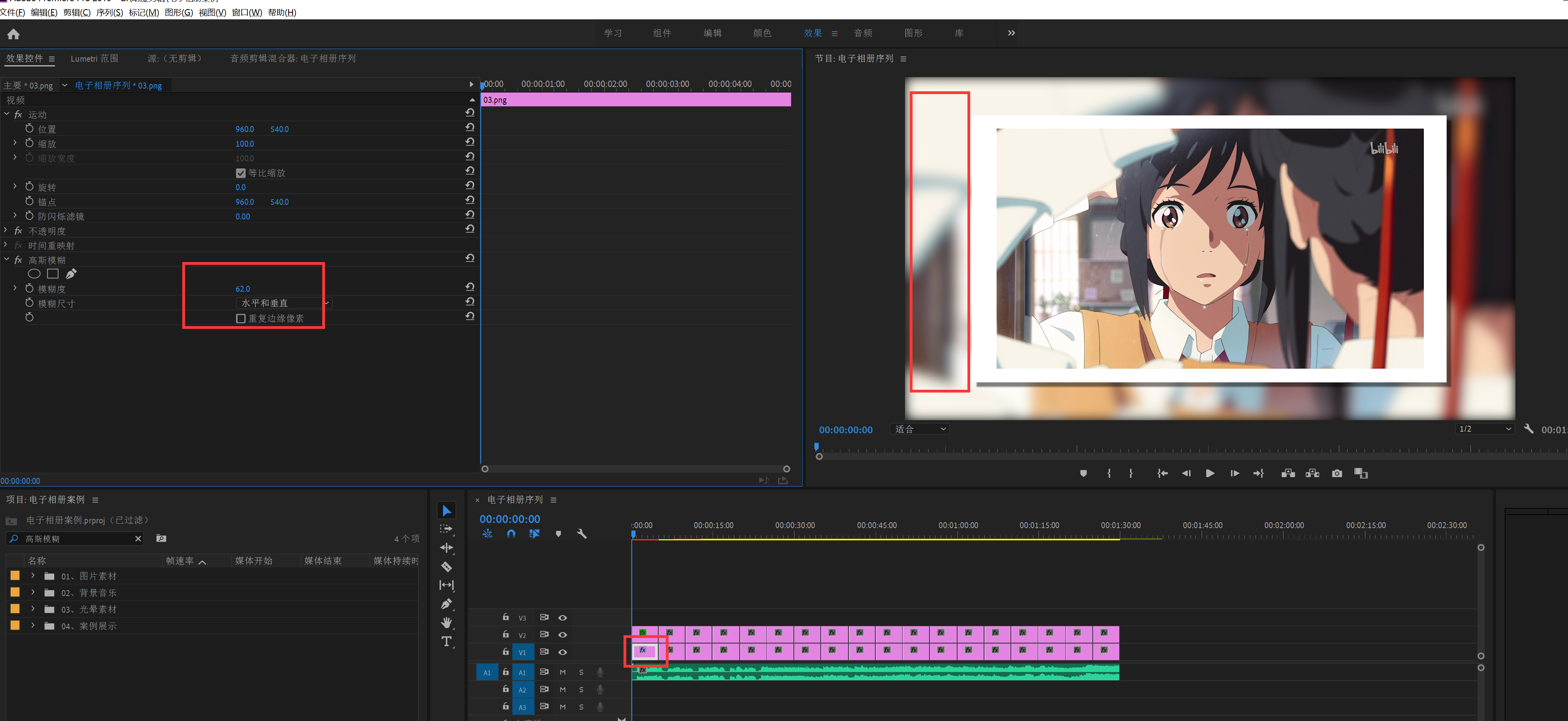Viewport: 1568px width, 721px height.
Task: Select the Selection arrow tool
Action: (447, 510)
